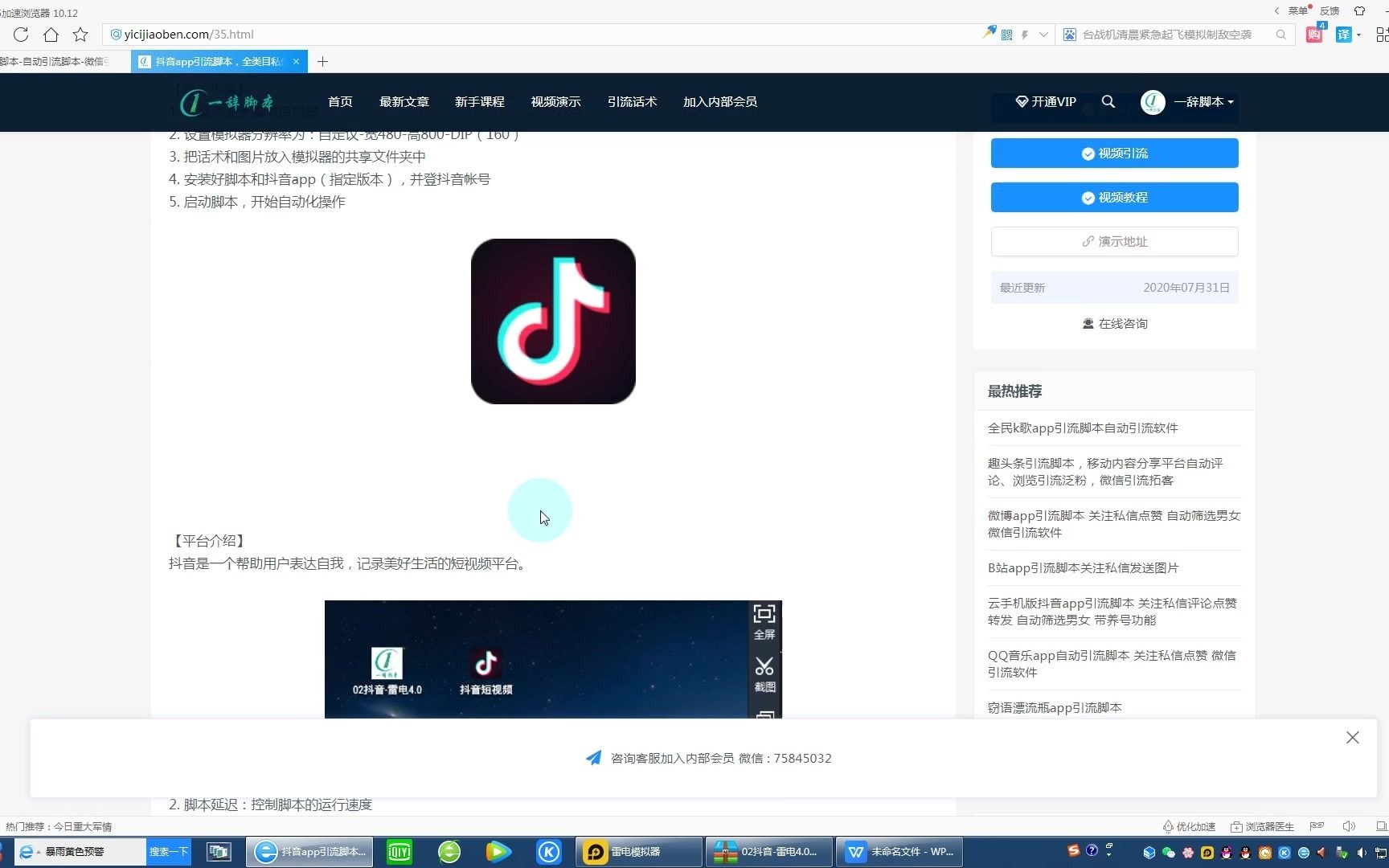The image size is (1389, 868).
Task: Open Kugou K icon in taskbar
Action: tap(549, 852)
